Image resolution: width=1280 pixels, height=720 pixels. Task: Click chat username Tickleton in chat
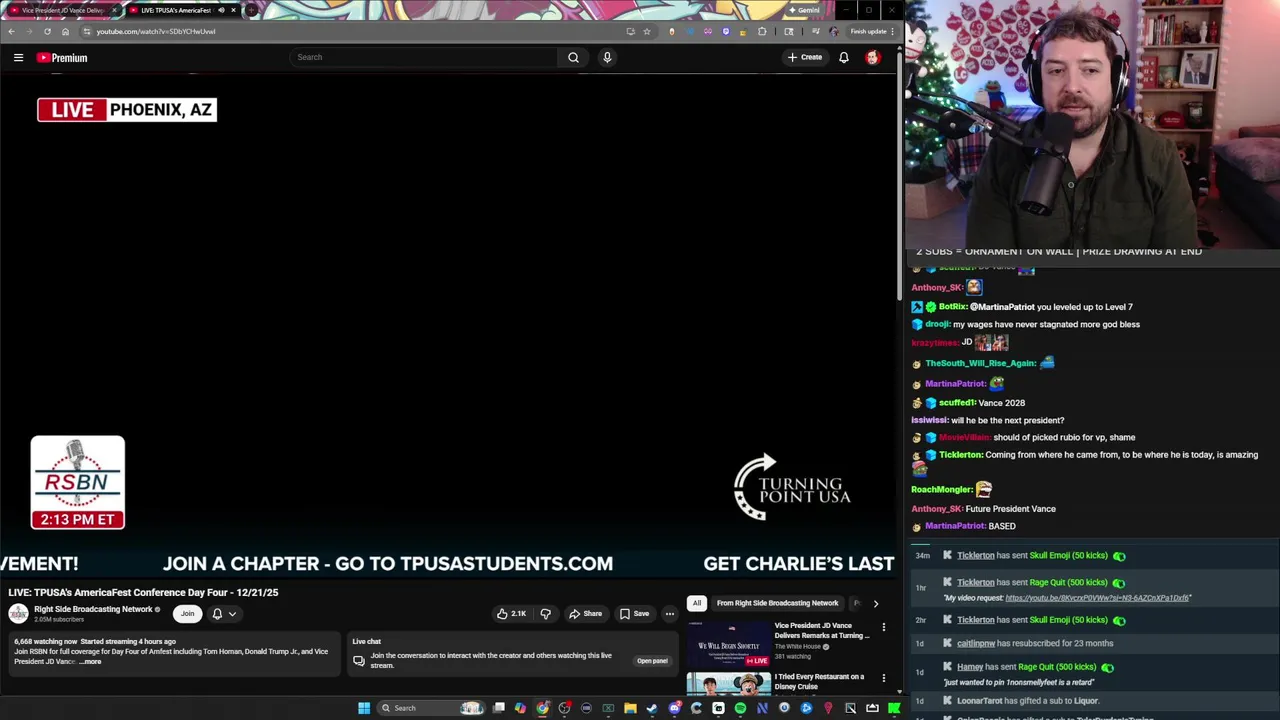(961, 455)
